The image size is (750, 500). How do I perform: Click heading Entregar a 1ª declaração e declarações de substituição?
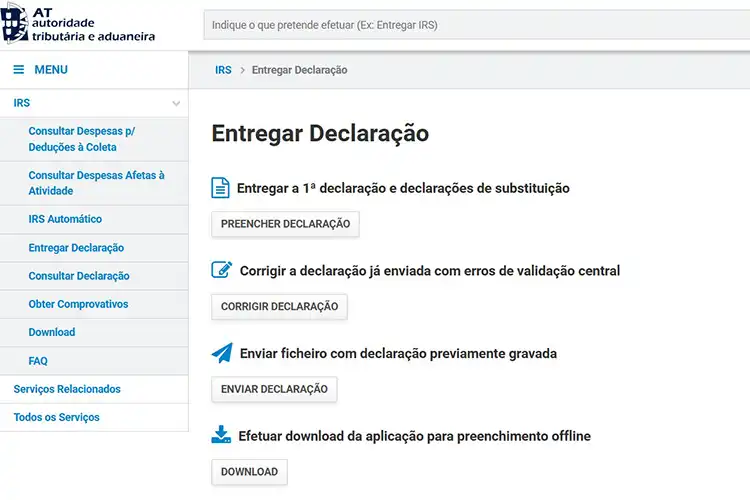tap(403, 189)
